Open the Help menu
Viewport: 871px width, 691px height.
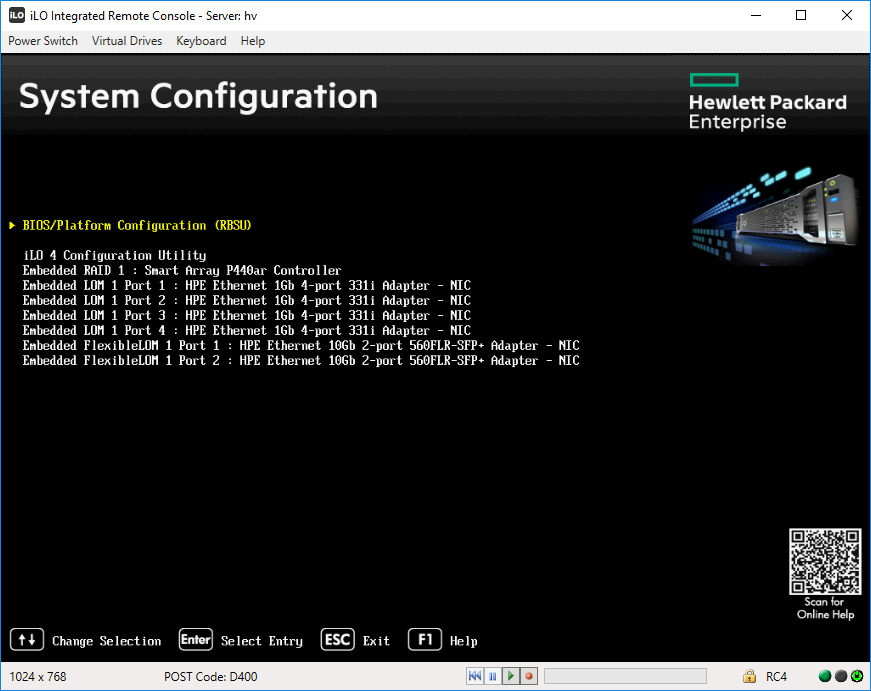(252, 41)
